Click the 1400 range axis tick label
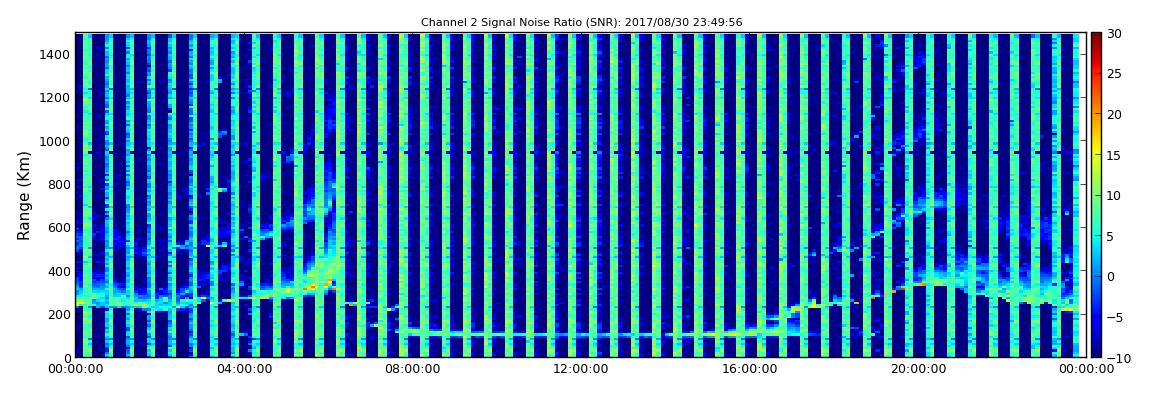The image size is (1150, 407). pos(56,54)
